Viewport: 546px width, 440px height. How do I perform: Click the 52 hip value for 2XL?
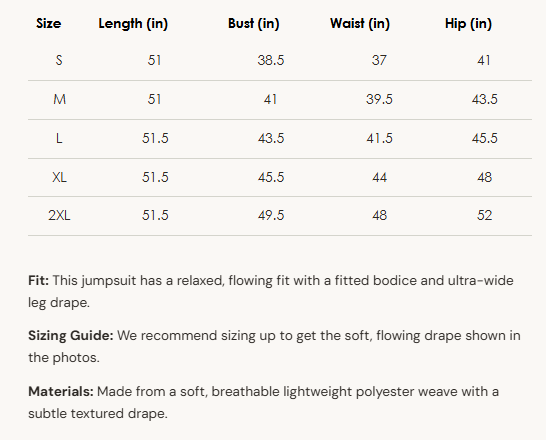[x=485, y=215]
